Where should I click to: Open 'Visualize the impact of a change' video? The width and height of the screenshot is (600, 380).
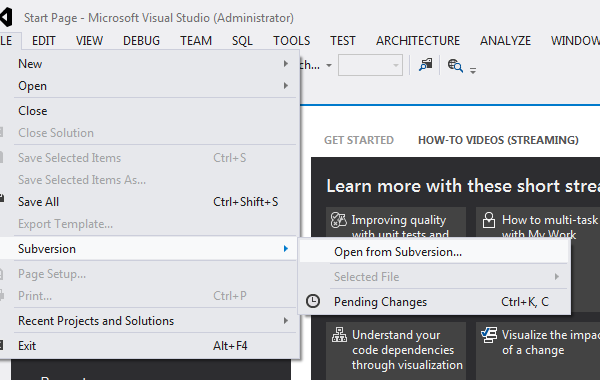tap(538, 351)
